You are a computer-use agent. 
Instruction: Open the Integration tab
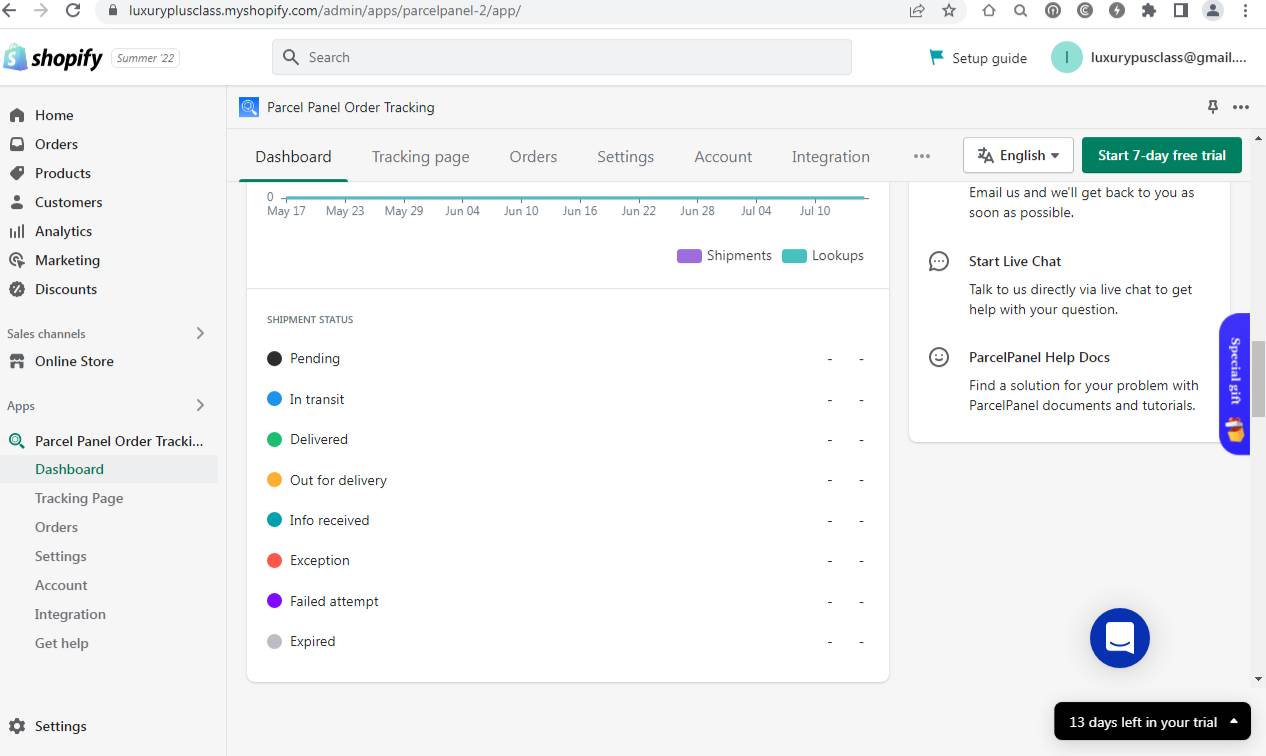(x=830, y=156)
